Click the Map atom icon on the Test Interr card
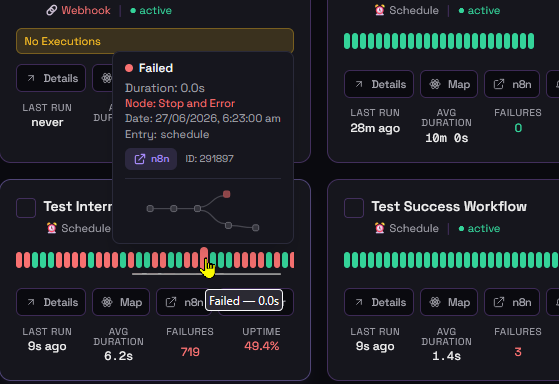 click(x=107, y=302)
